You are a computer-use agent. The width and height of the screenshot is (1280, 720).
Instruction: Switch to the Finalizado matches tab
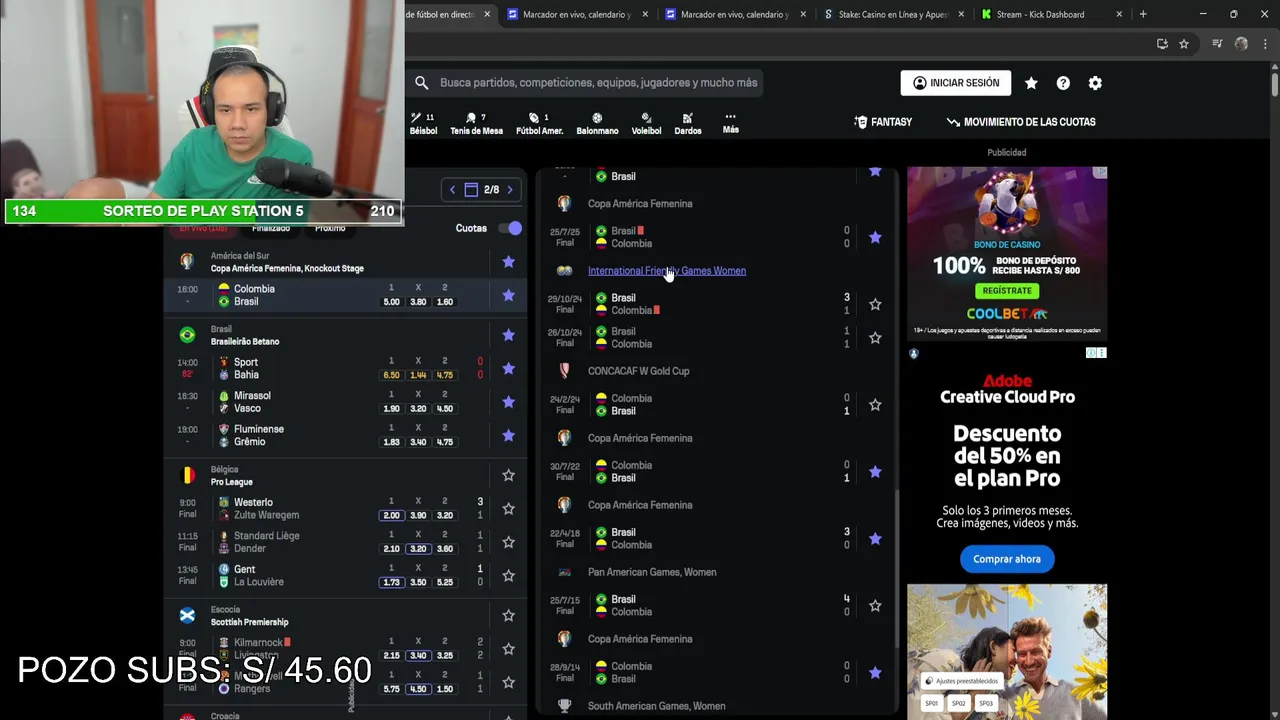[x=271, y=229]
